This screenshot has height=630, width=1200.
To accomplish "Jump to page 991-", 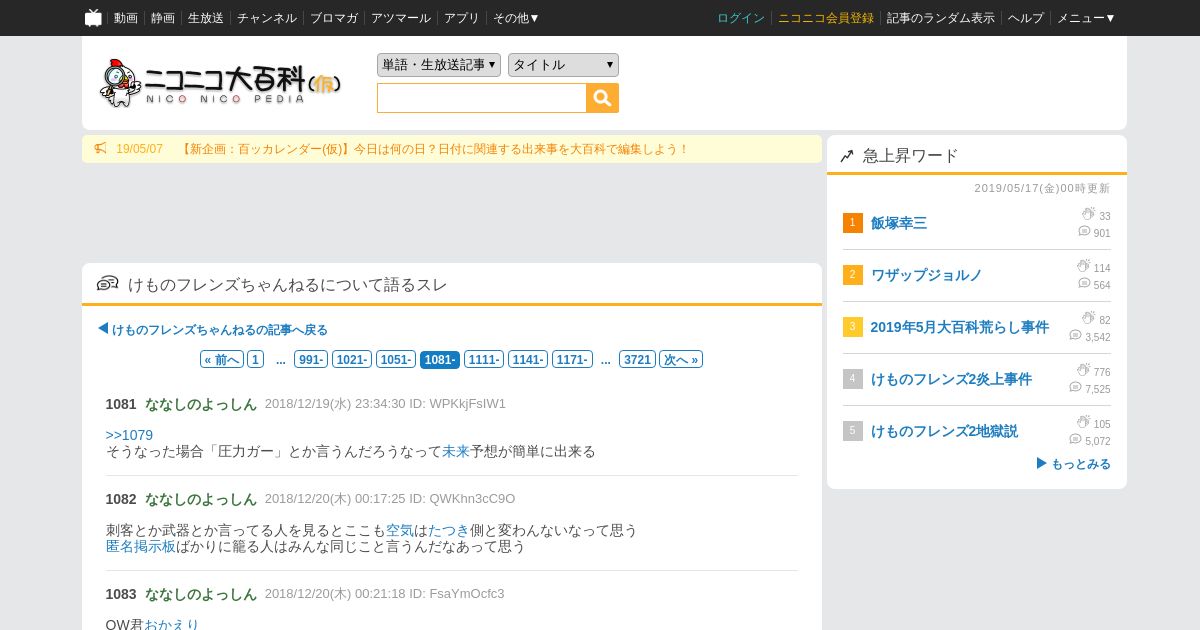I will [x=312, y=360].
